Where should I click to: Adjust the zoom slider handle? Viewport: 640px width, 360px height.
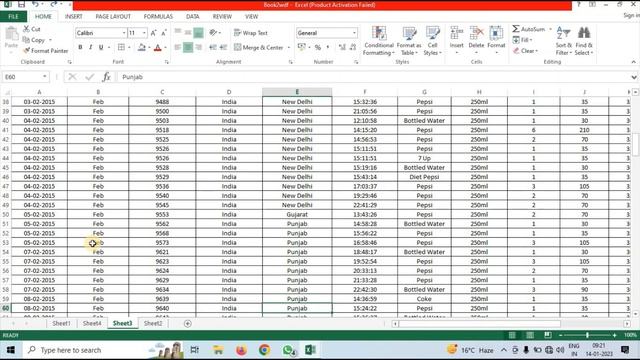[587, 335]
